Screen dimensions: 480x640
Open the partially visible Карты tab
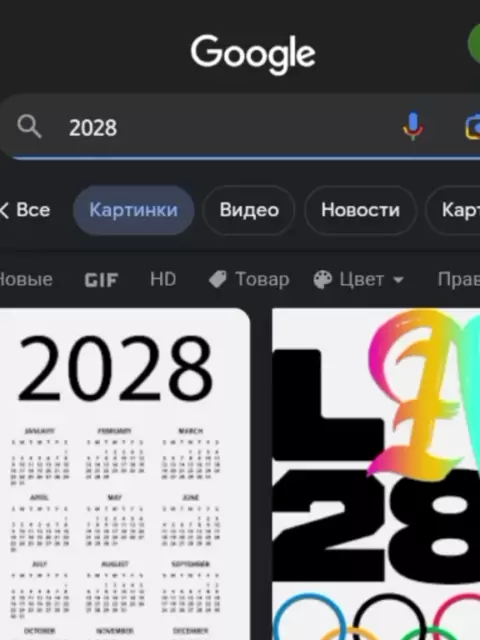453,210
